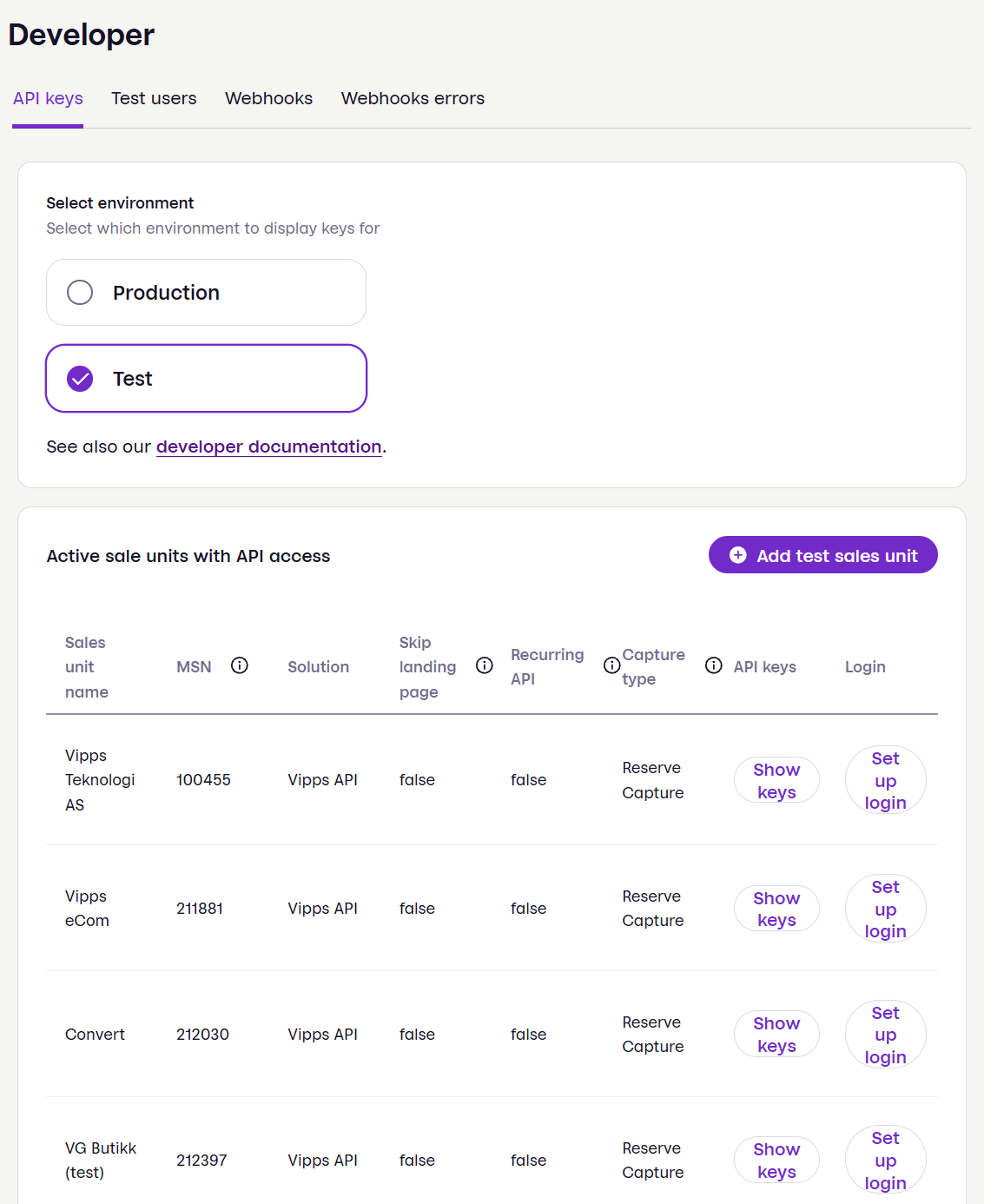Click the API keys tab heading

pyautogui.click(x=48, y=98)
